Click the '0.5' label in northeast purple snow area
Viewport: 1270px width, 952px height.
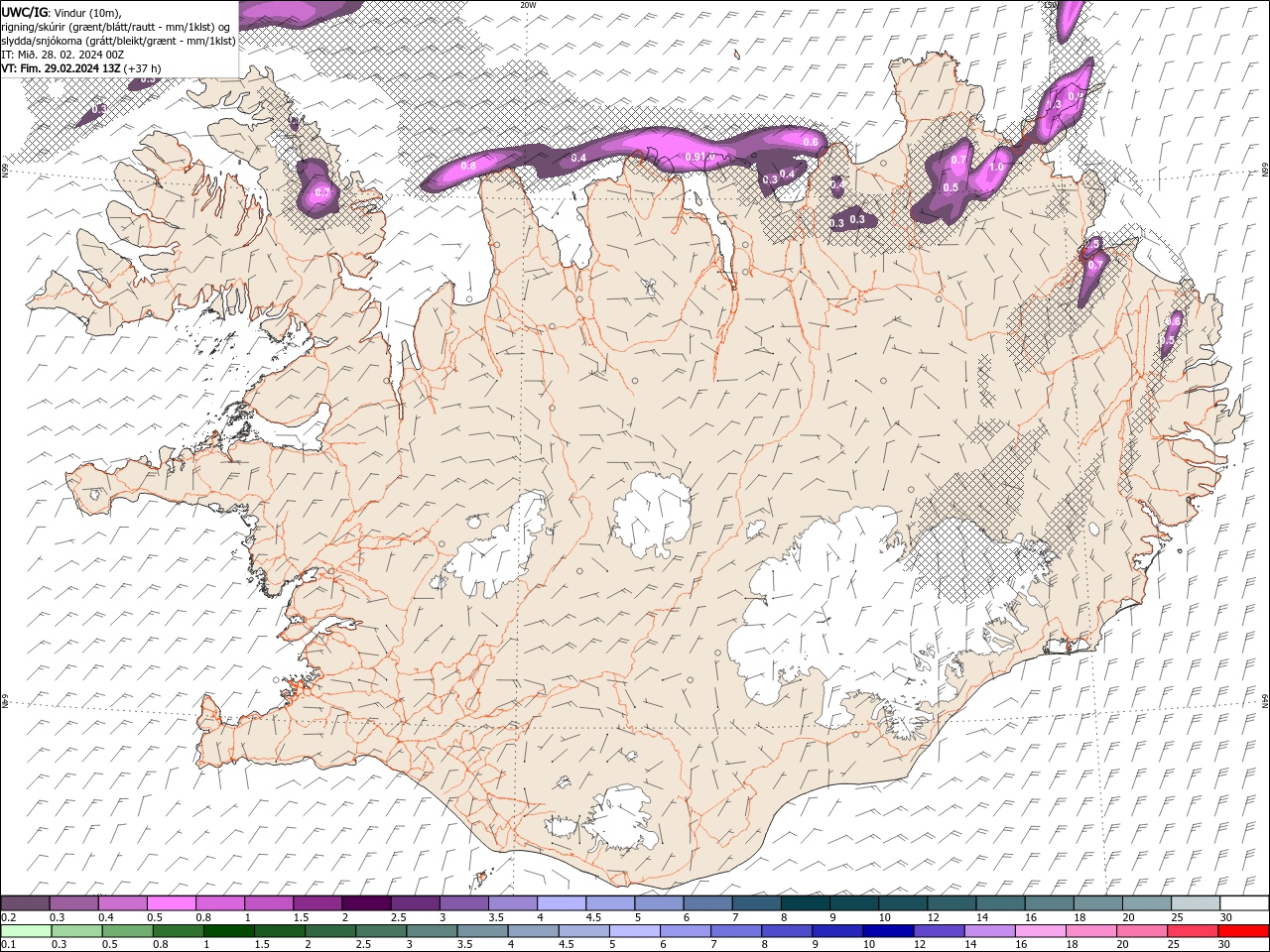(951, 187)
